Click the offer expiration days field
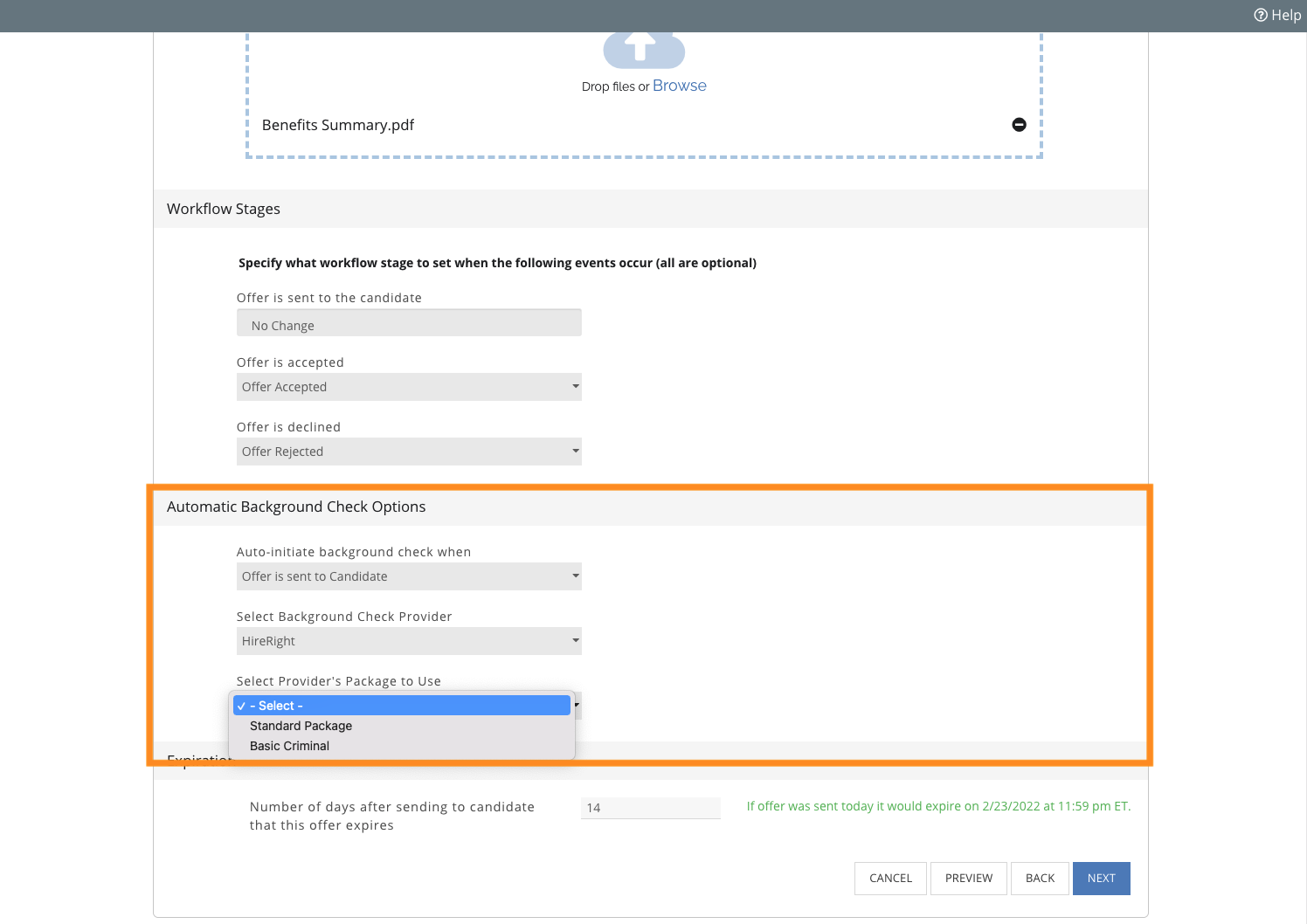Viewport: 1307px width, 924px height. [x=650, y=808]
